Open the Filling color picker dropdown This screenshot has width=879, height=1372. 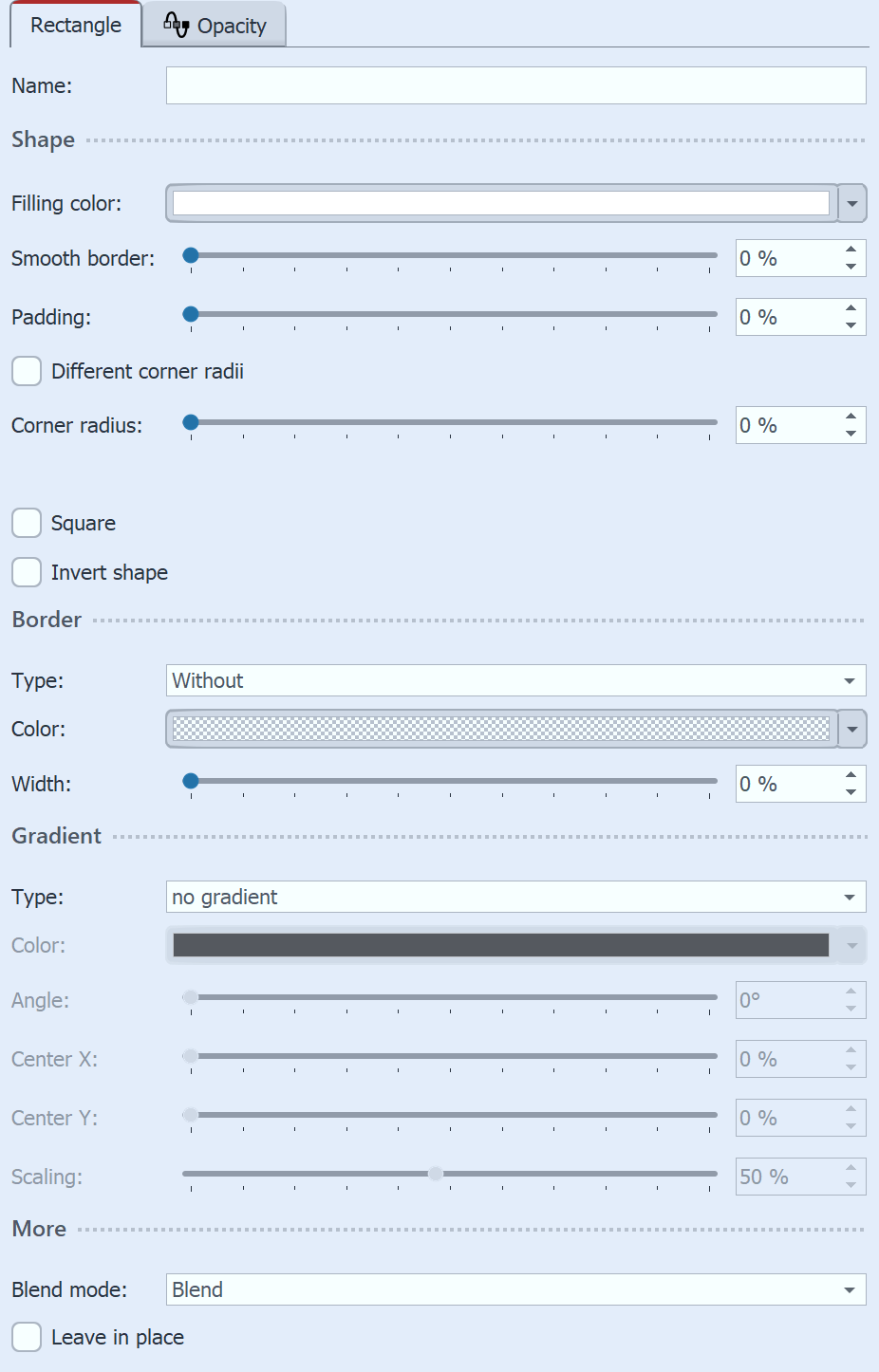[x=851, y=203]
